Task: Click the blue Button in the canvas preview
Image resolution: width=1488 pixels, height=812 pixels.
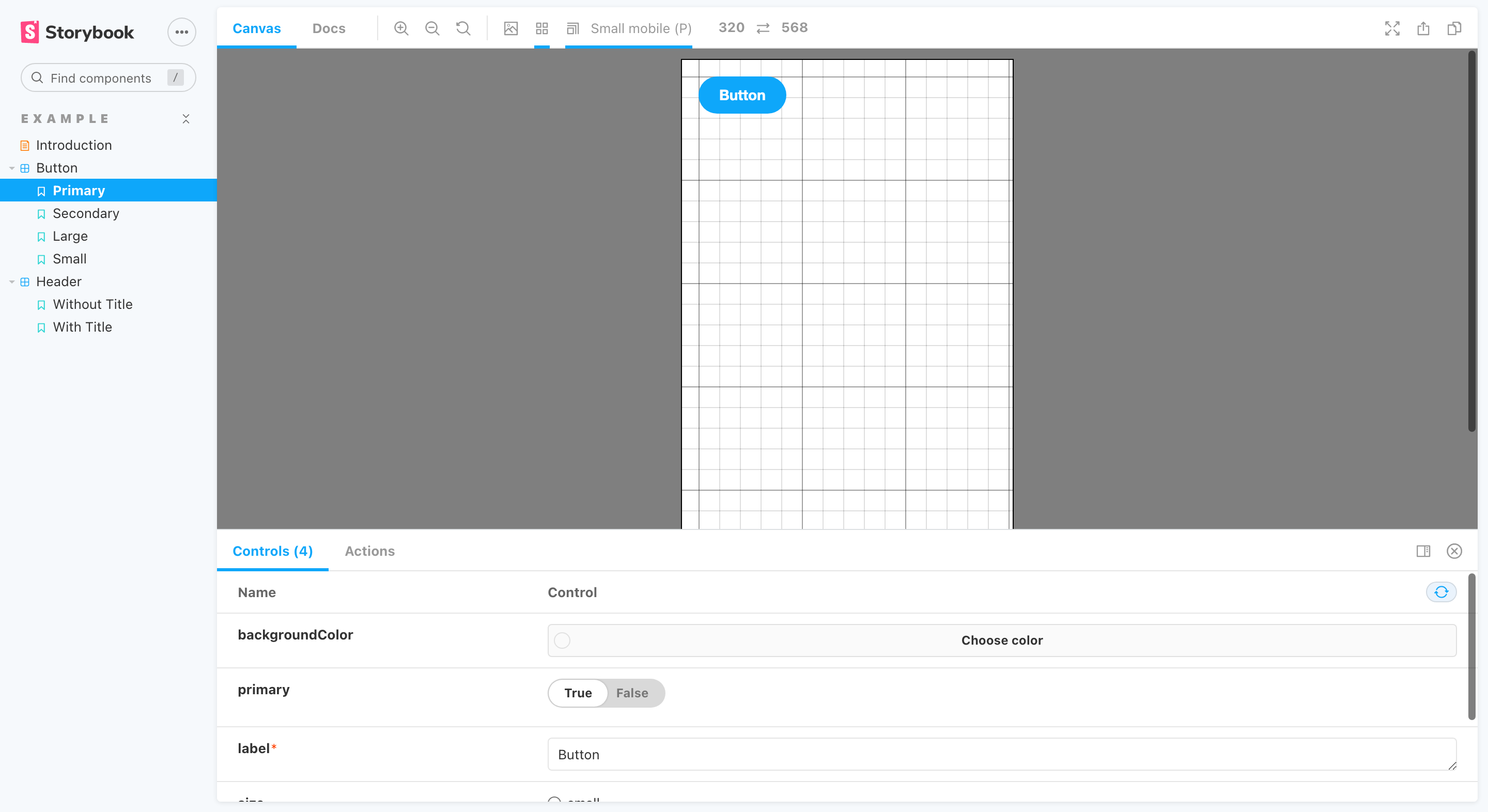Action: 742,95
